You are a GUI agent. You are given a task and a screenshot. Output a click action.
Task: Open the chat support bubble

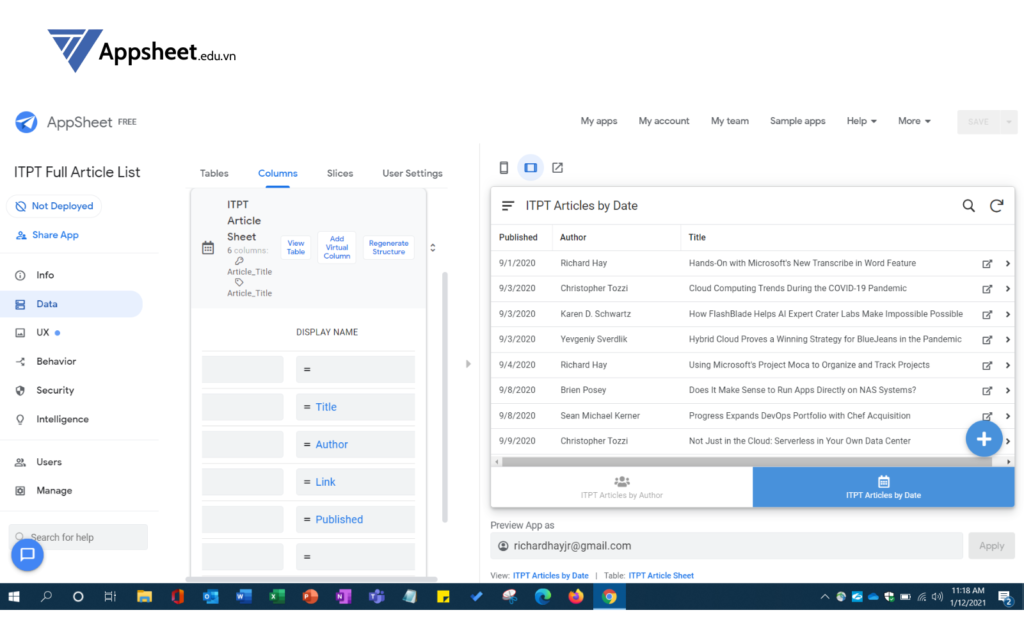[x=27, y=554]
